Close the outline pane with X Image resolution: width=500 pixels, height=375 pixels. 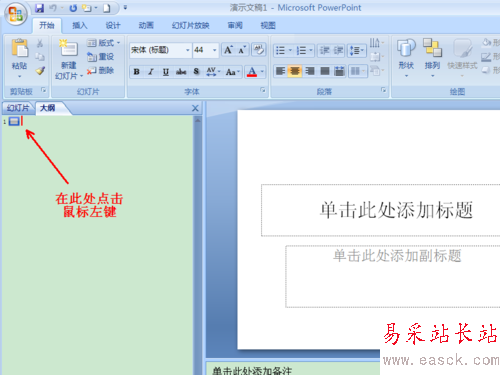pos(195,108)
